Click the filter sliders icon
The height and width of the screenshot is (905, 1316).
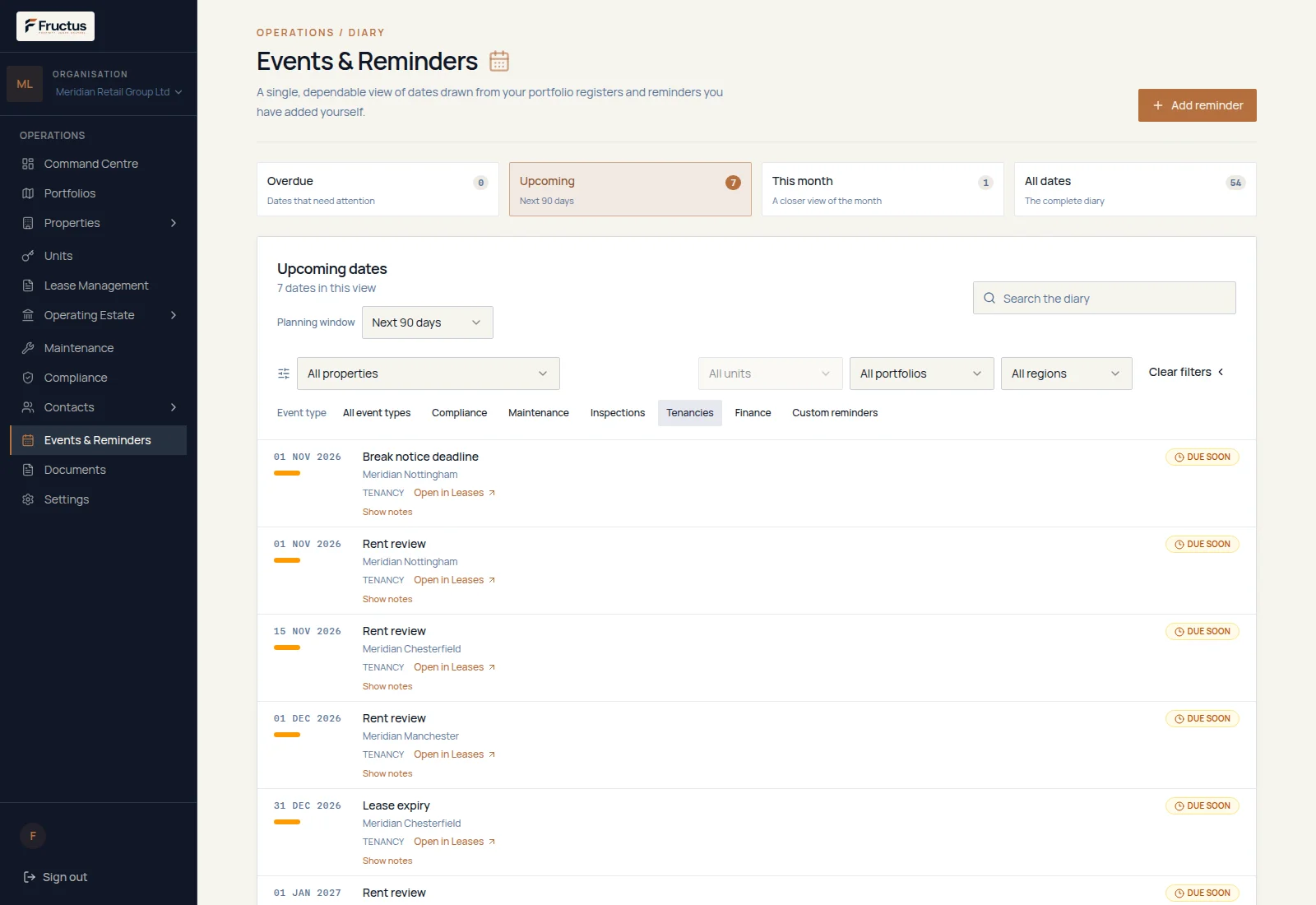coord(284,374)
